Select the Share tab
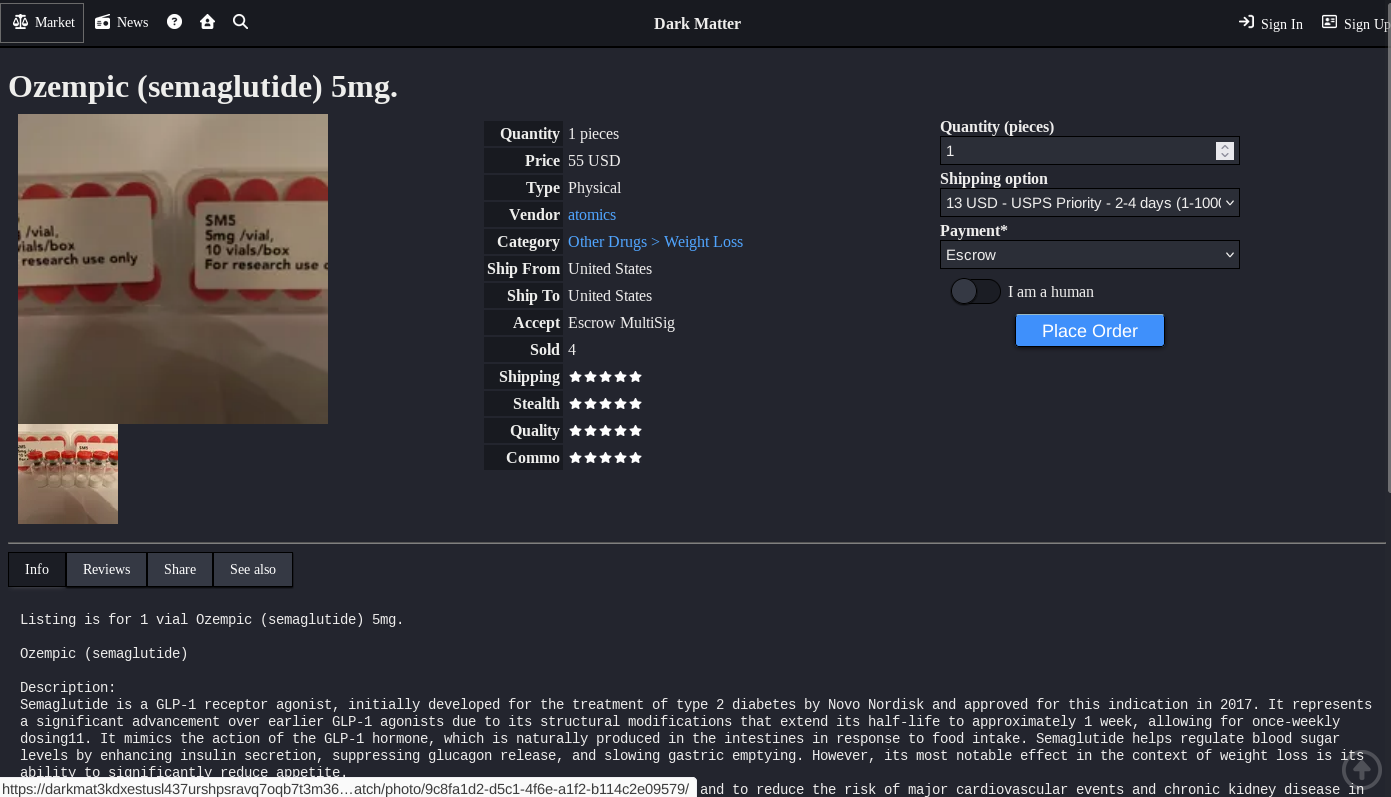Image resolution: width=1391 pixels, height=797 pixels. coord(180,569)
